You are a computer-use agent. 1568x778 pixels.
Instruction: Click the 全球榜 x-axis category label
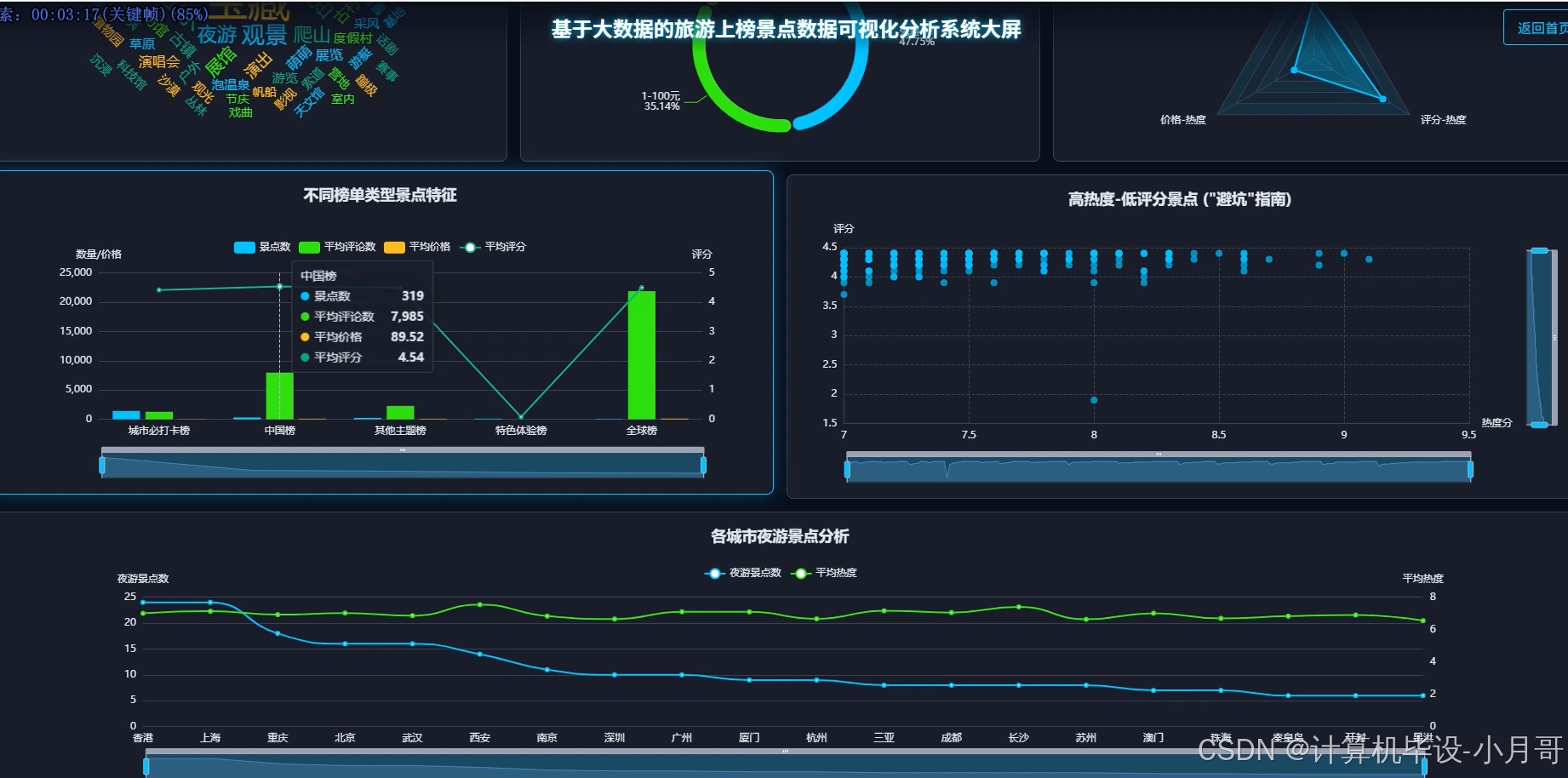point(641,431)
